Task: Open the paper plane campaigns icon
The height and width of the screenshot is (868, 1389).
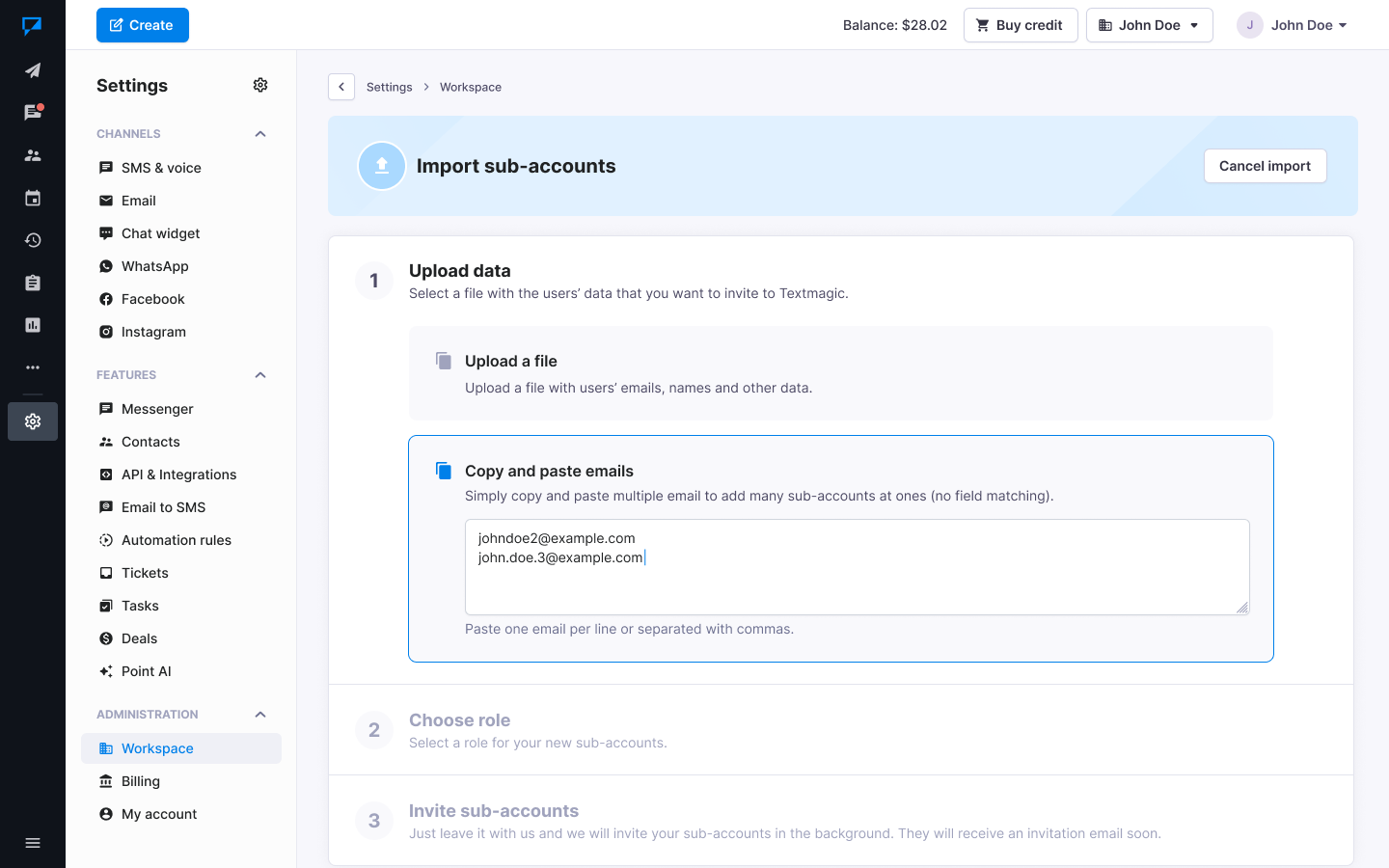Action: click(33, 69)
